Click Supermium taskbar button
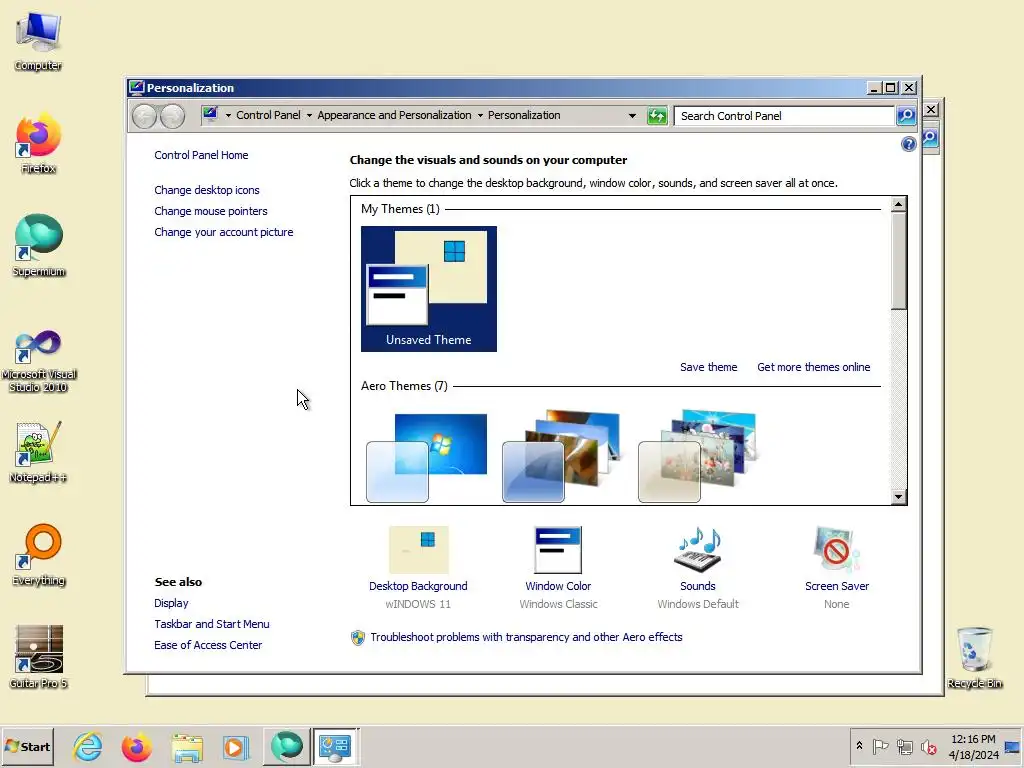The width and height of the screenshot is (1024, 768). coord(287,746)
